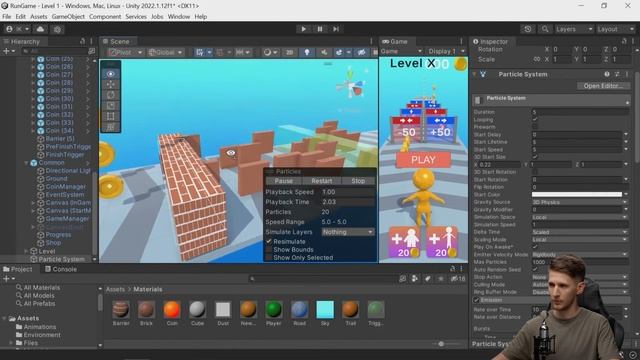Toggle the Looping checkbox in Inspector
Image resolution: width=640 pixels, height=360 pixels.
click(535, 119)
